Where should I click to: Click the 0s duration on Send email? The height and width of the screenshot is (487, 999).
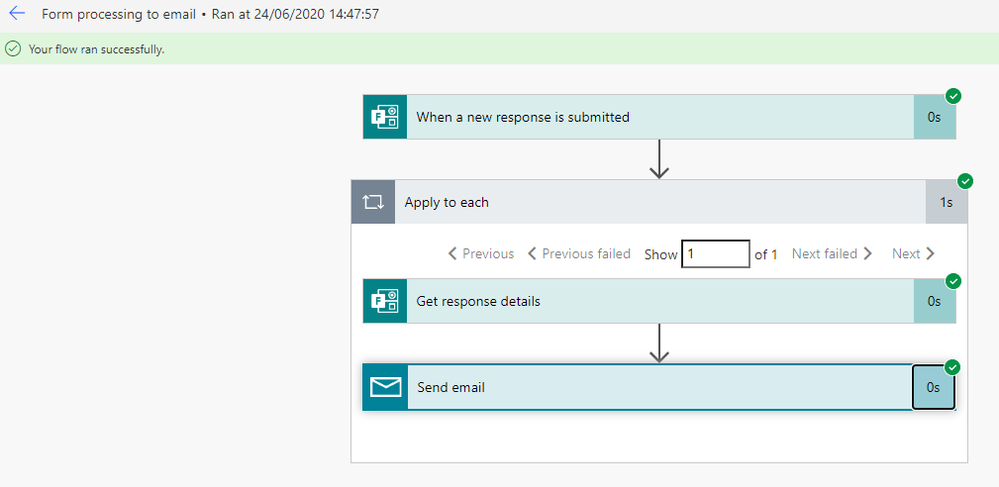pos(933,387)
